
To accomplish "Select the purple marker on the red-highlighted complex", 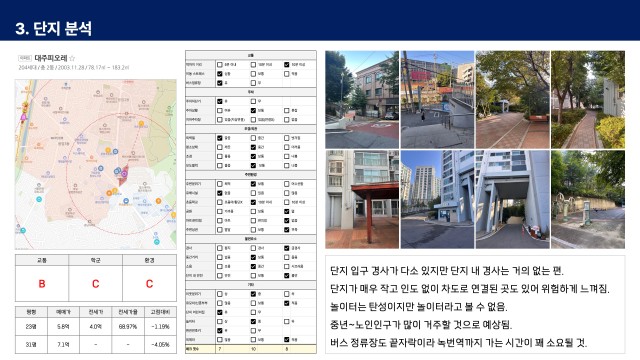I will (x=124, y=174).
